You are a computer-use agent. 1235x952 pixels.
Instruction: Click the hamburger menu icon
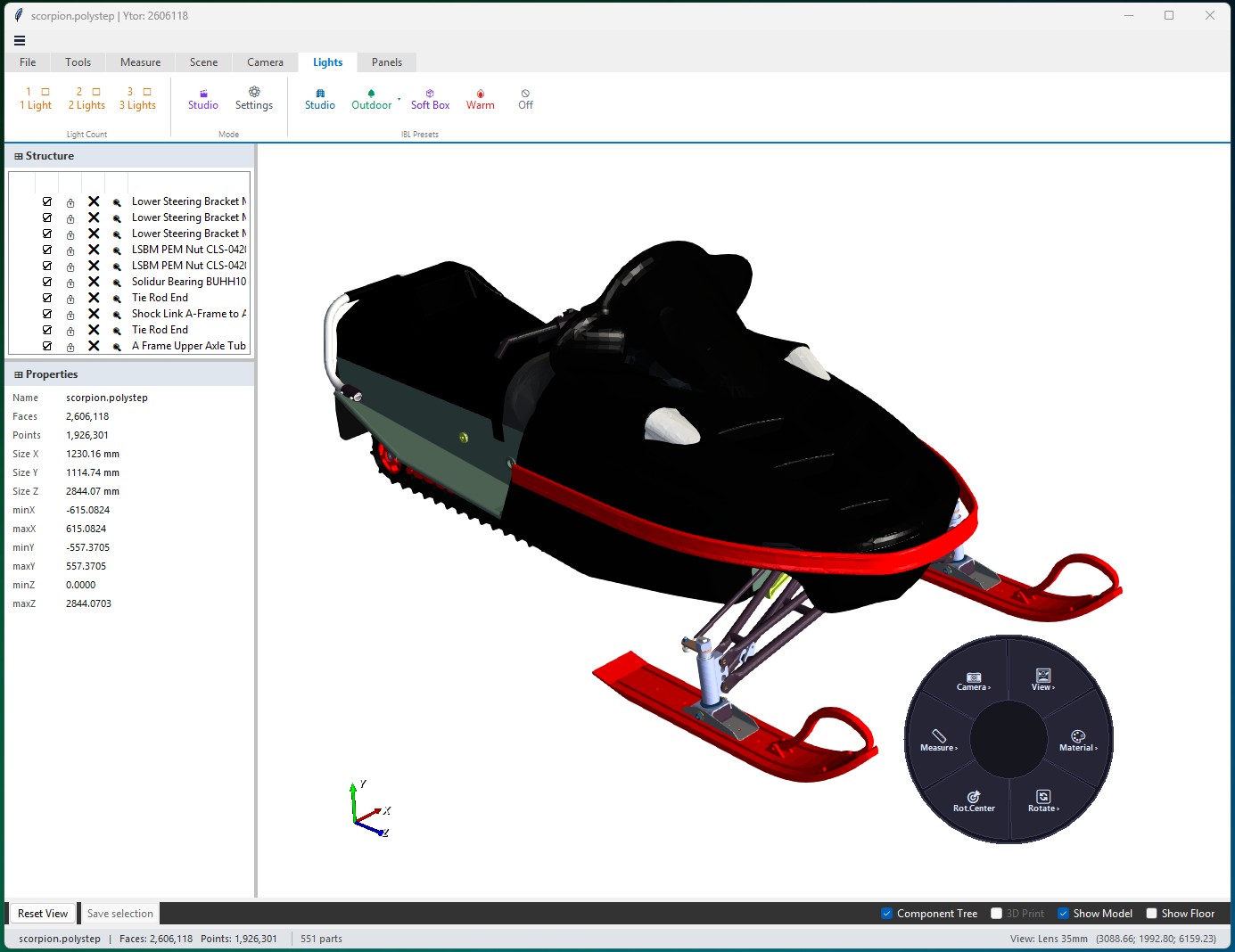coord(20,40)
